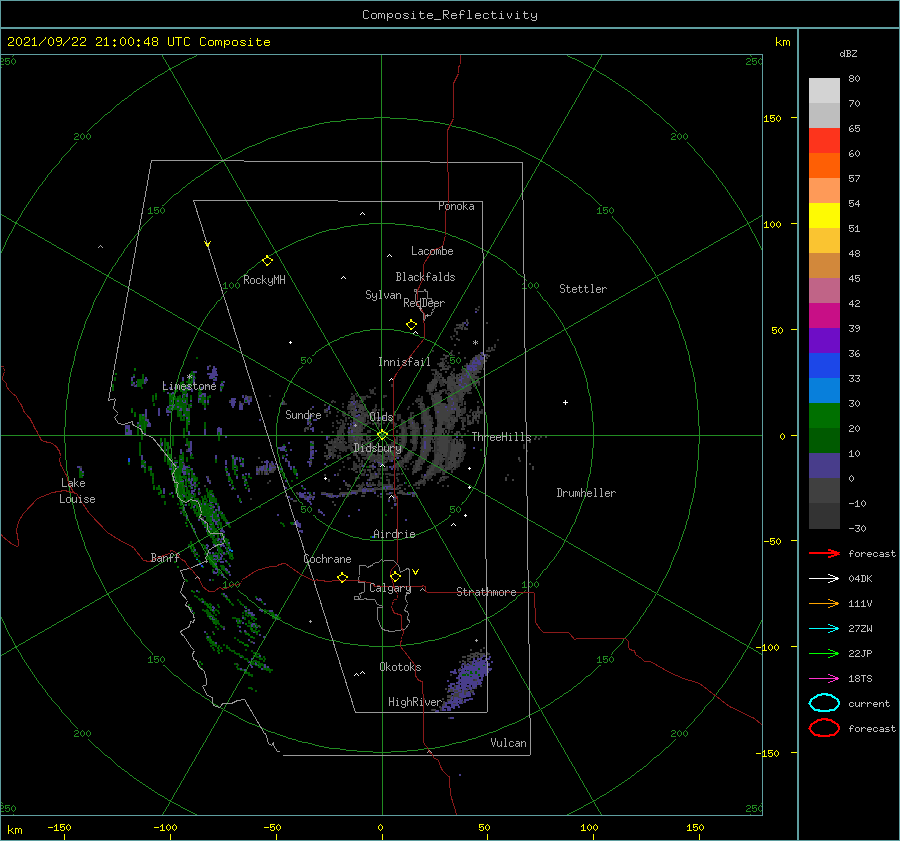Click the Innisfail city label
The width and height of the screenshot is (900, 841).
[404, 362]
